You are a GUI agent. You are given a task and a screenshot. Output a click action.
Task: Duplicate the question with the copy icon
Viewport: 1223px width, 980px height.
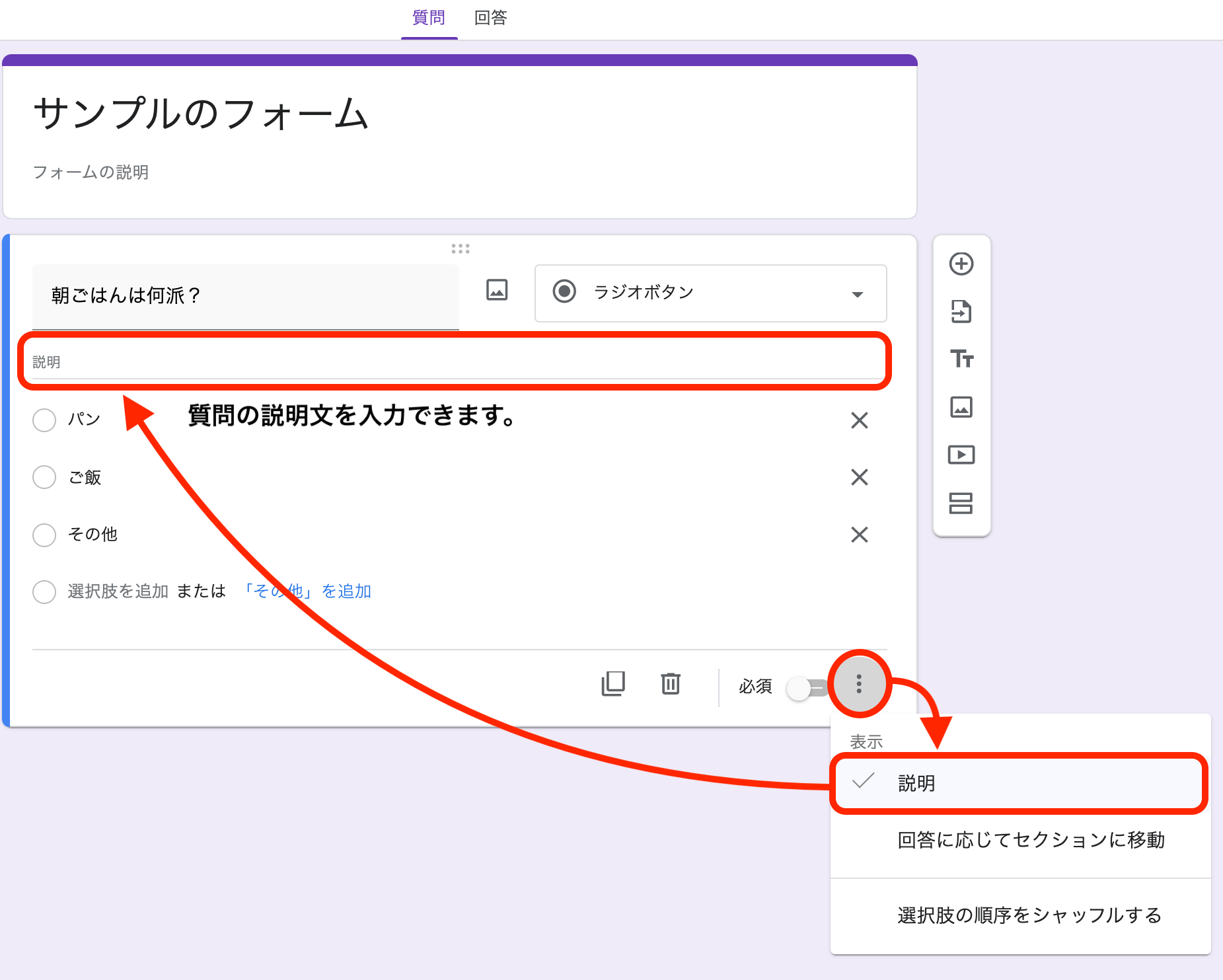[x=613, y=685]
